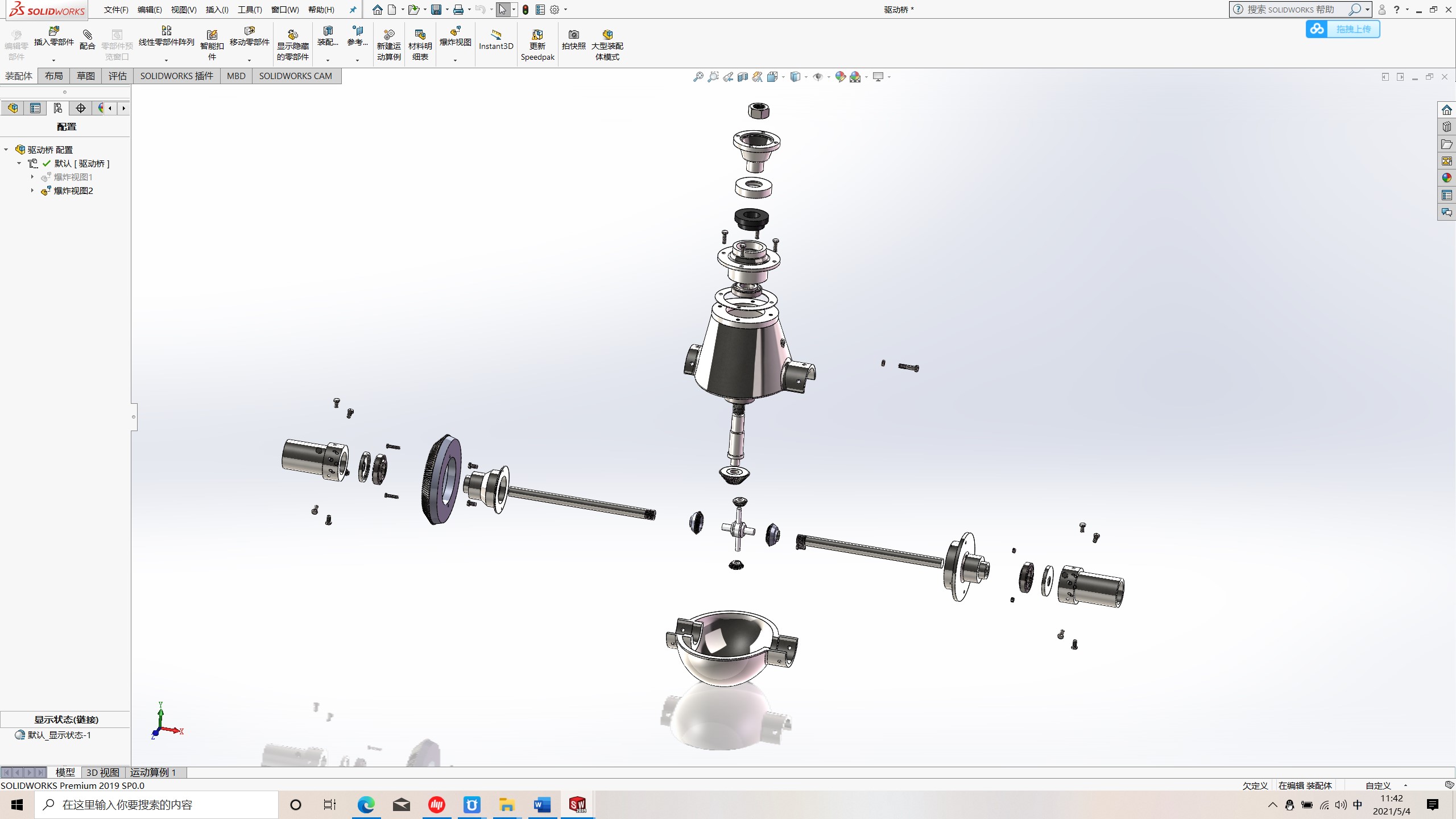The width and height of the screenshot is (1456, 819).
Task: Open the 文件(F) menu
Action: pyautogui.click(x=116, y=10)
